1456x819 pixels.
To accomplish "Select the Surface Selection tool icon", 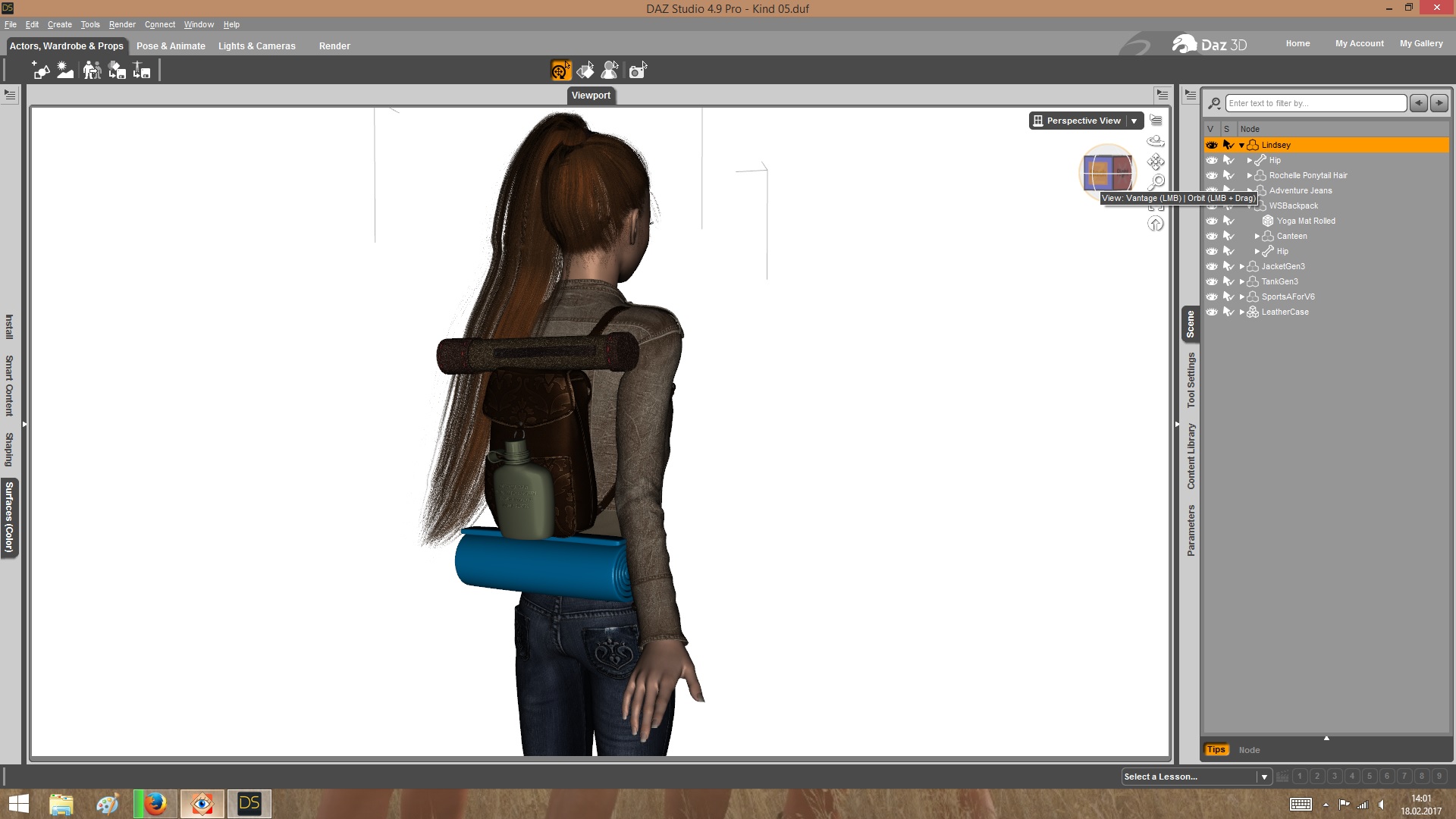I will pyautogui.click(x=585, y=71).
